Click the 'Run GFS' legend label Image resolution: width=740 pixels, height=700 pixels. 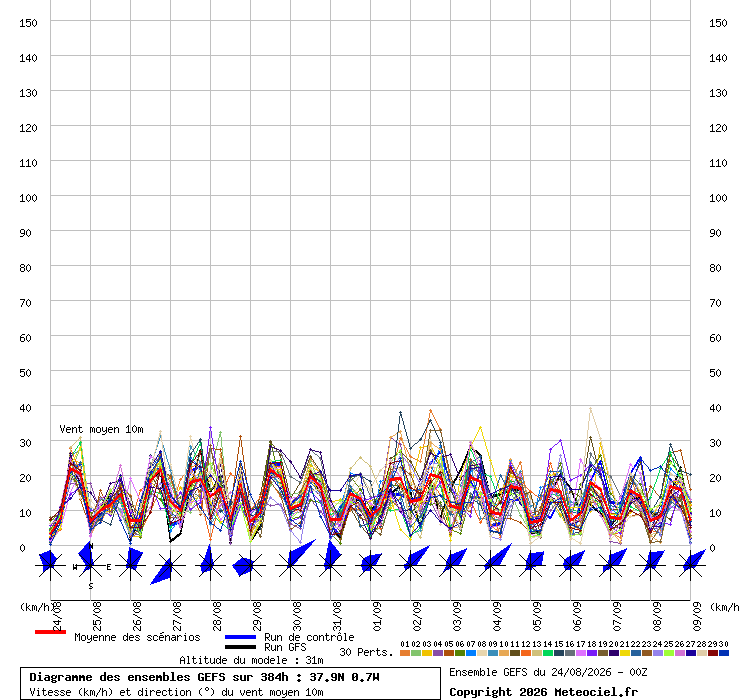[285, 647]
